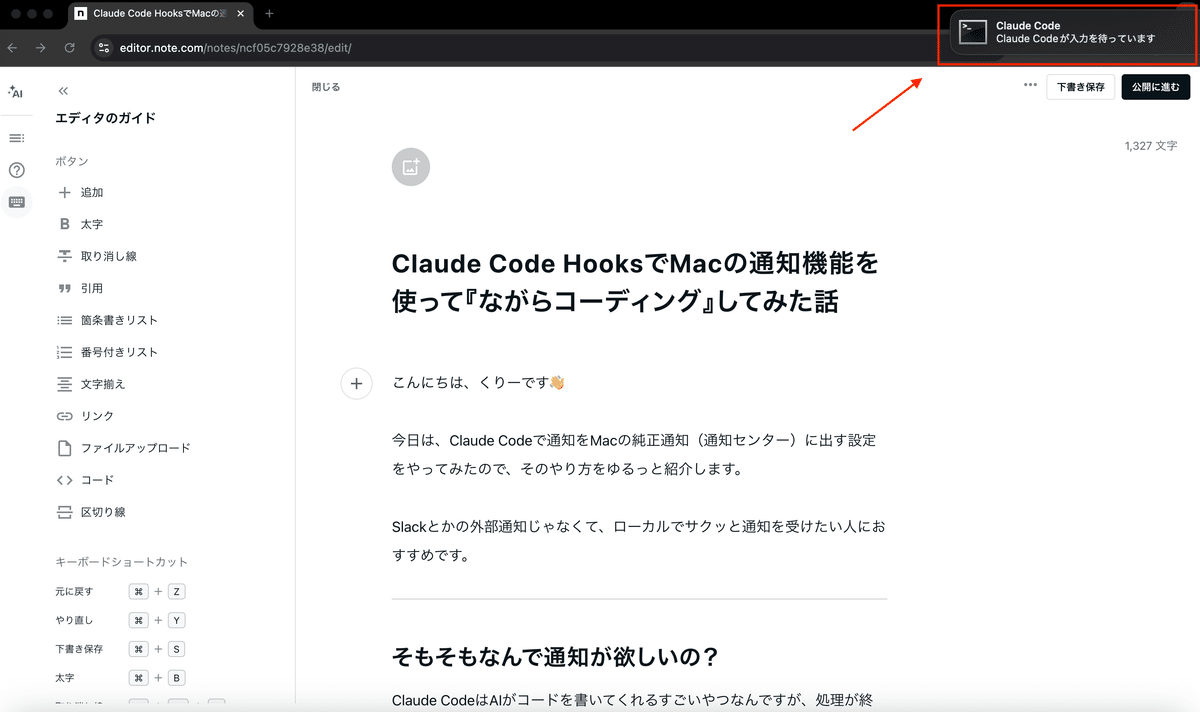Toggle 取り消し線 strikethrough formatting
The image size is (1200, 712).
point(64,256)
